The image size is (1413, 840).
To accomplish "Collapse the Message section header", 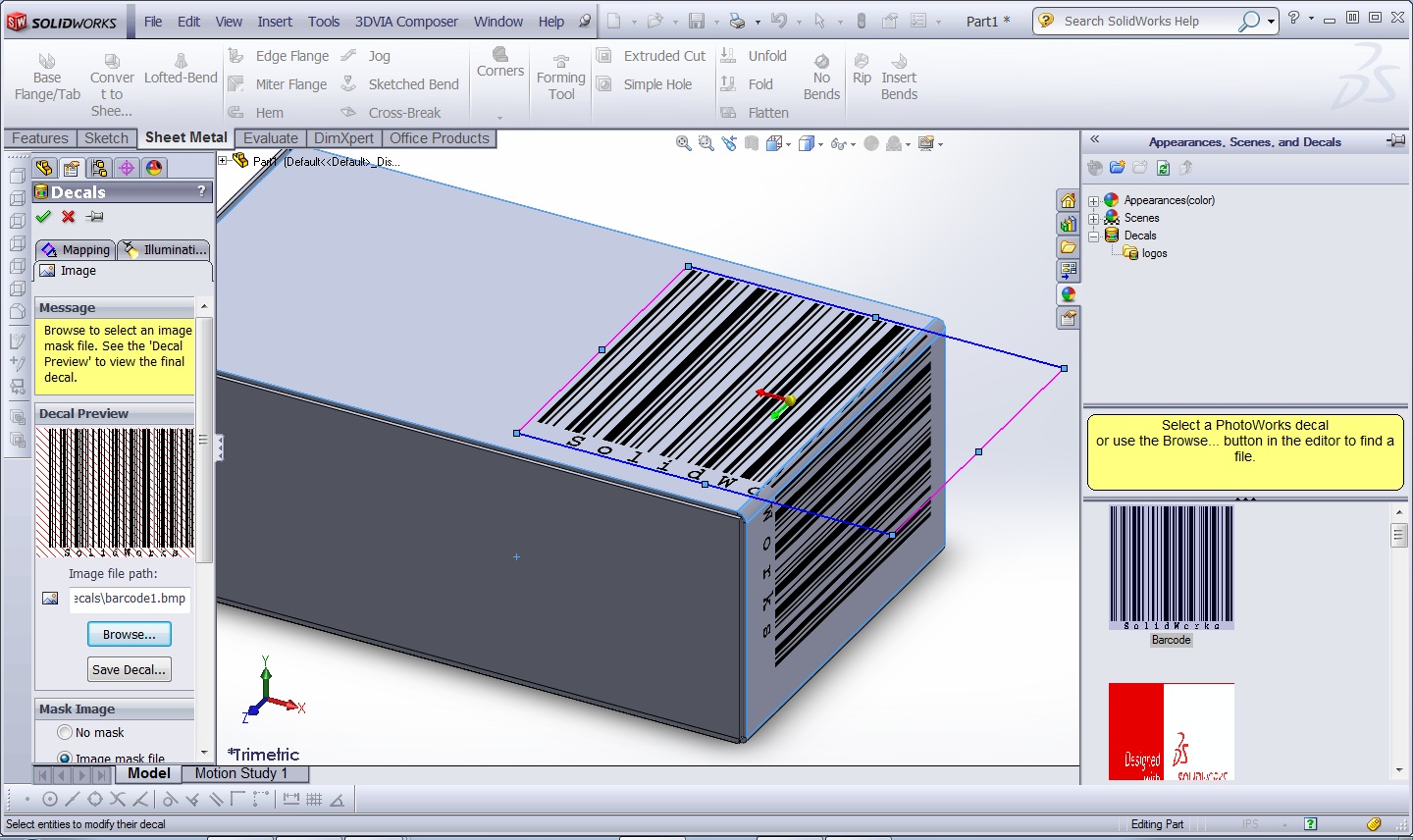I will (115, 307).
